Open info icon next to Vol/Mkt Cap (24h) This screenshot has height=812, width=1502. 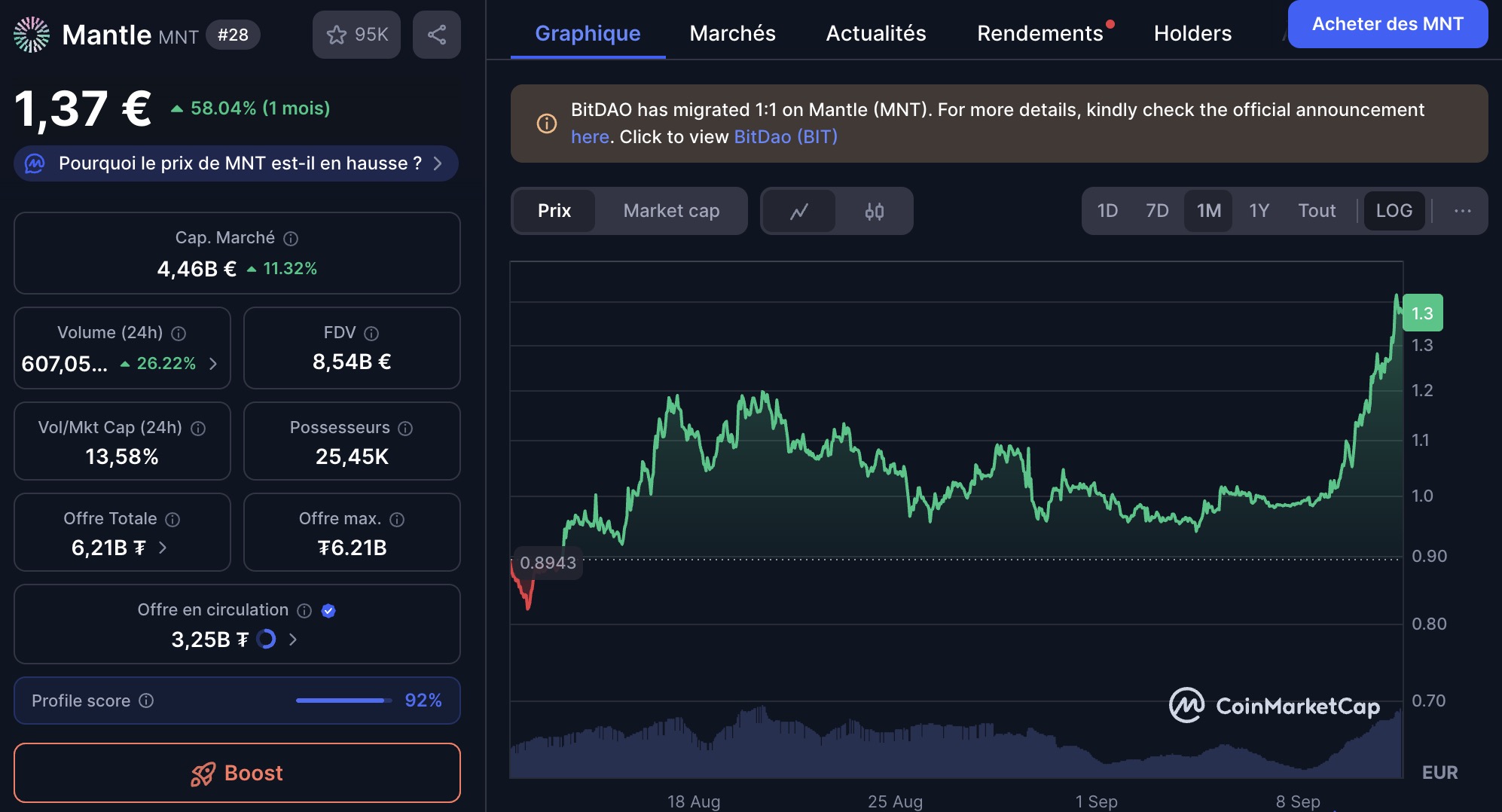pyautogui.click(x=198, y=429)
